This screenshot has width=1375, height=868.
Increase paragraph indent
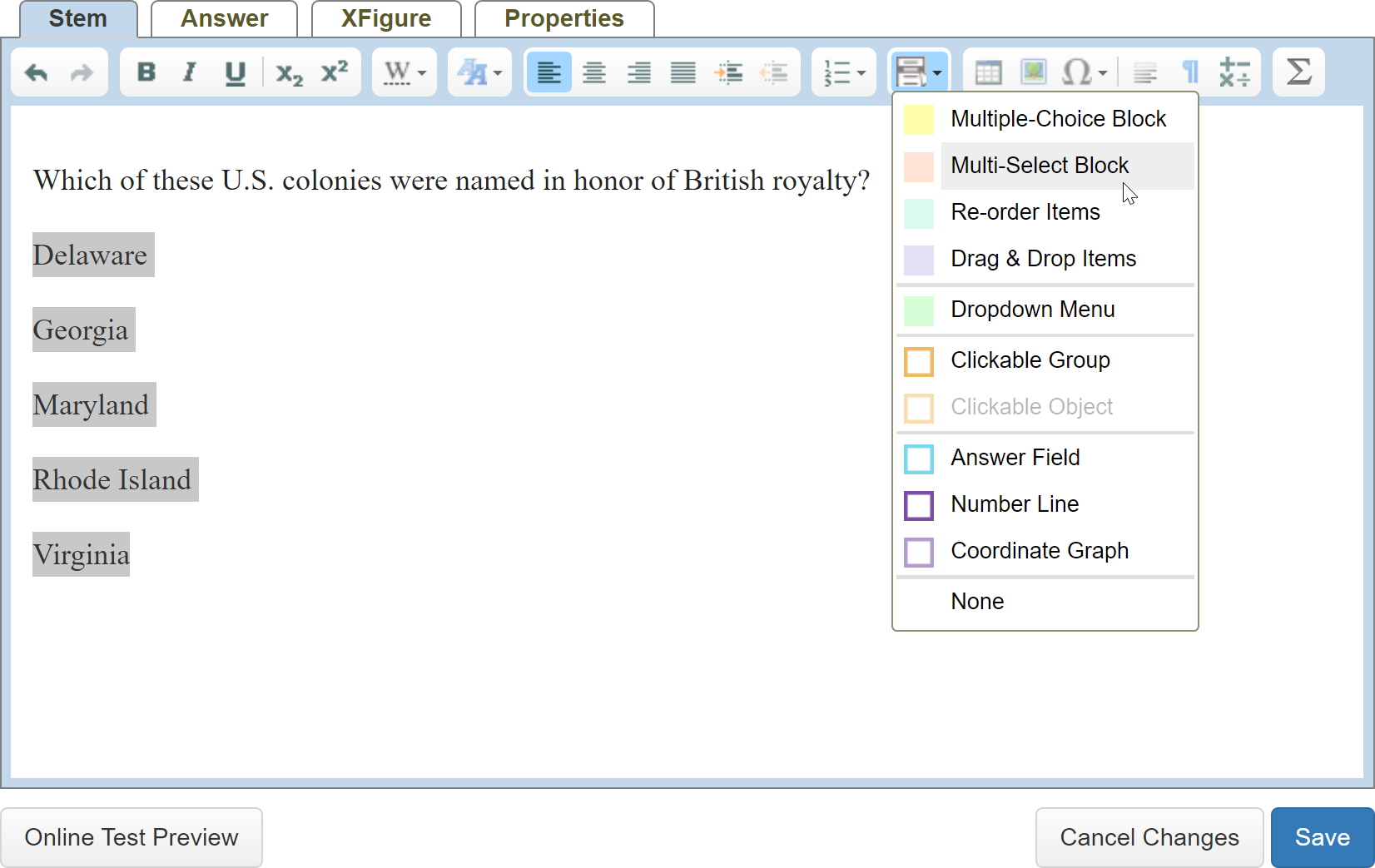728,72
